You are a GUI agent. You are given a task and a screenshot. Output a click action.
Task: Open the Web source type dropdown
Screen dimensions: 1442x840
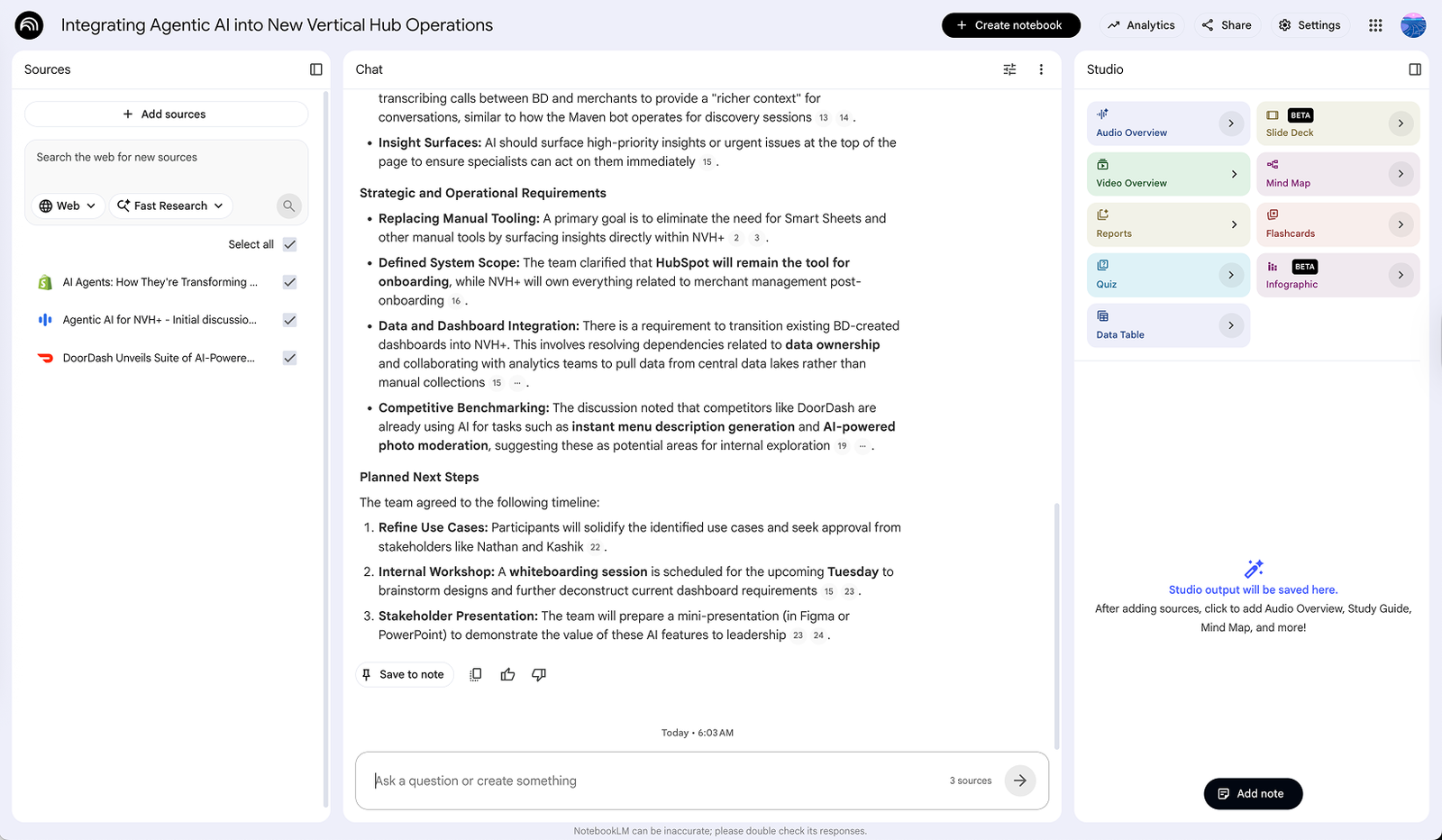point(68,205)
